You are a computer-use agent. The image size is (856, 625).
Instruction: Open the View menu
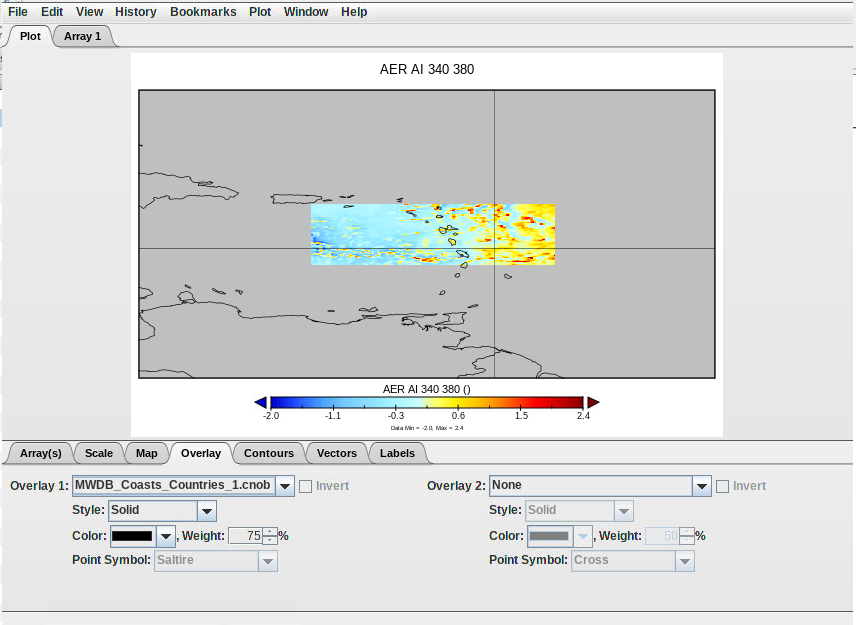tap(90, 11)
